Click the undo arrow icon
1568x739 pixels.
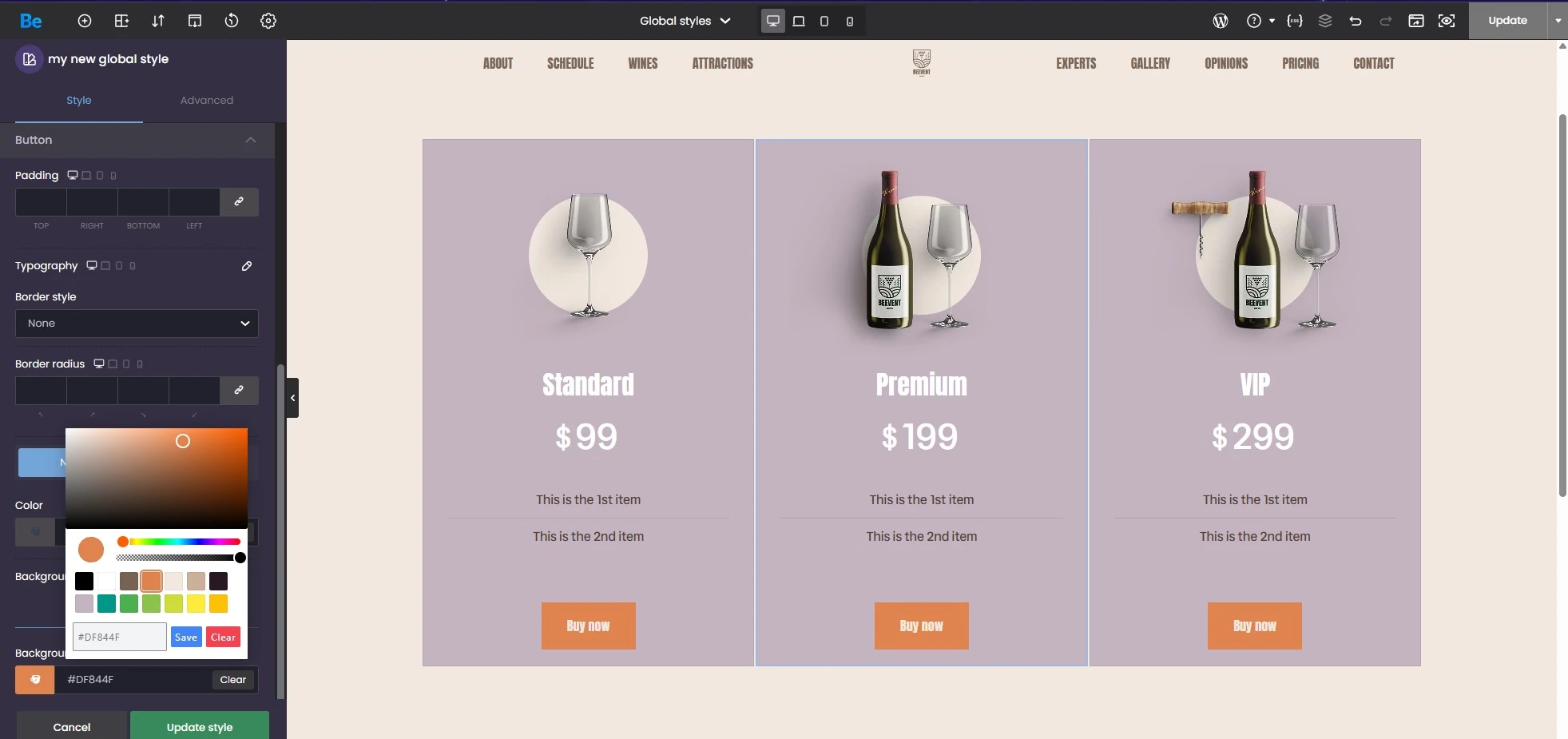click(1356, 21)
